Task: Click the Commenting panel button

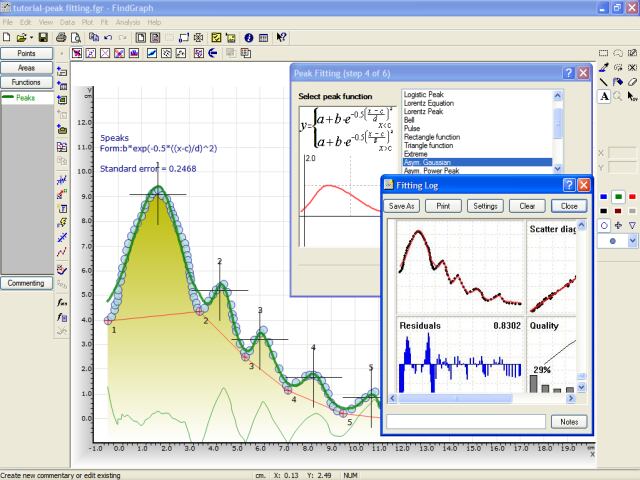Action: [27, 283]
